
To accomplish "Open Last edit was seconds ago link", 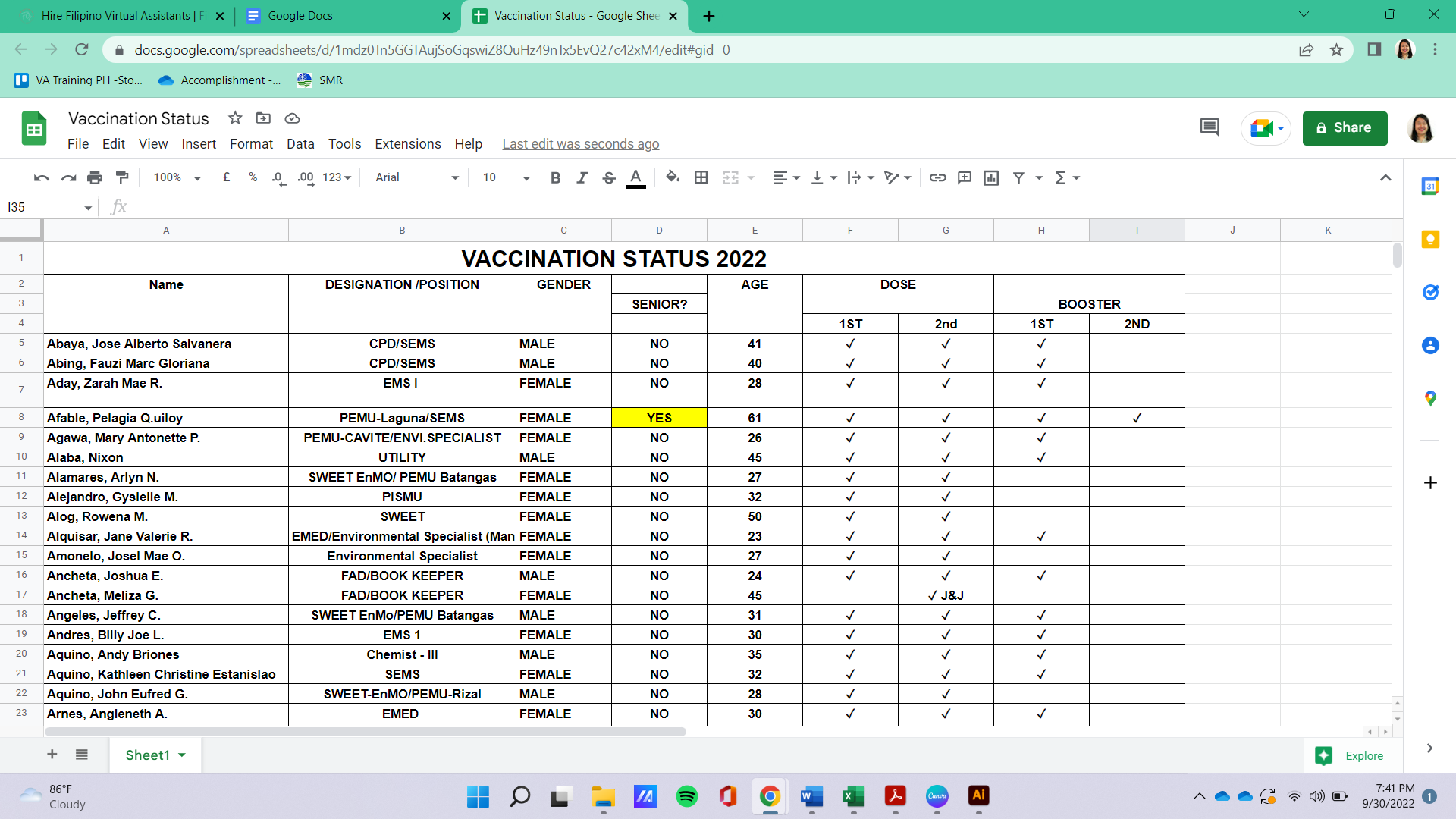I will 580,144.
